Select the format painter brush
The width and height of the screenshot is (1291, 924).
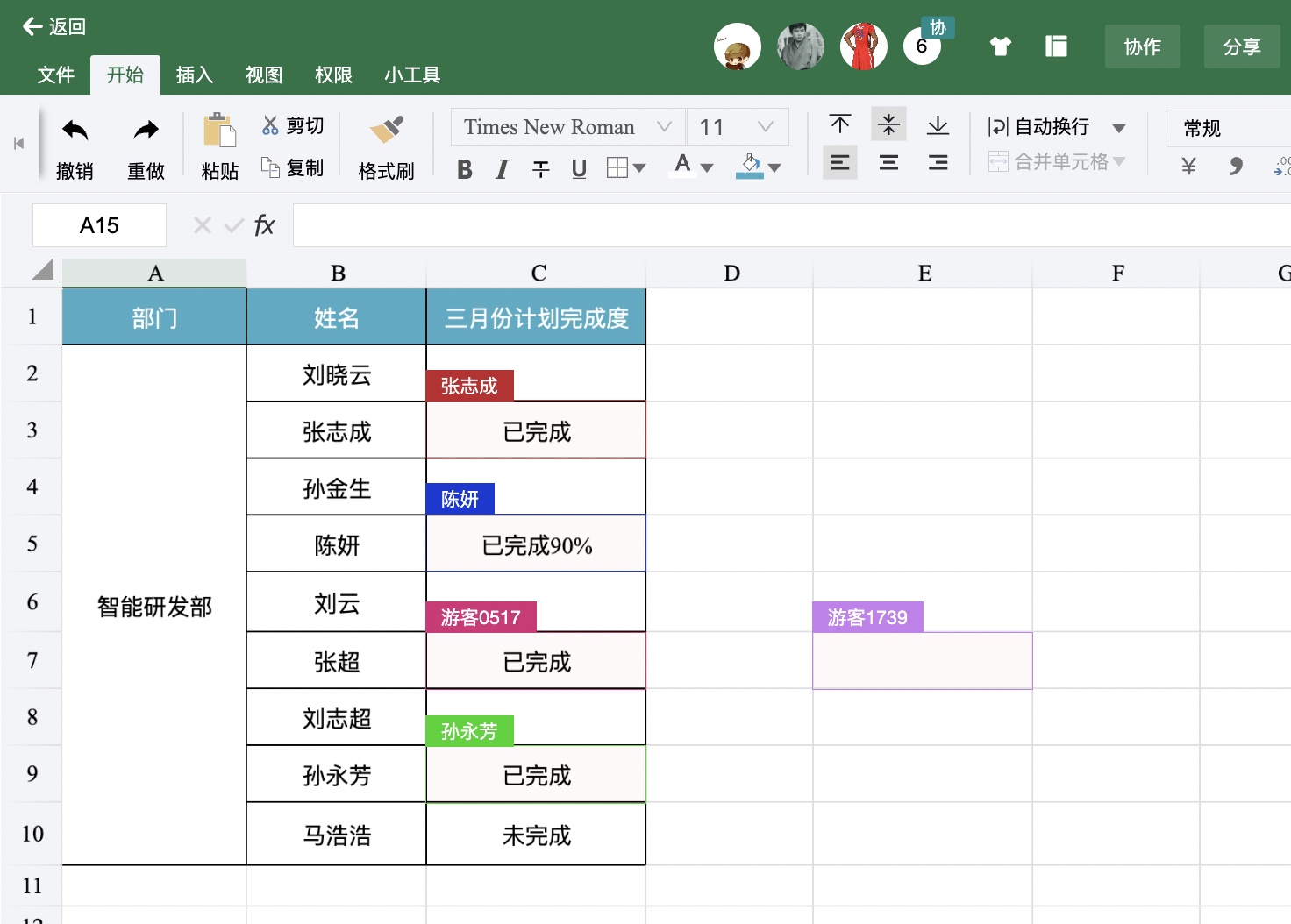[x=386, y=131]
